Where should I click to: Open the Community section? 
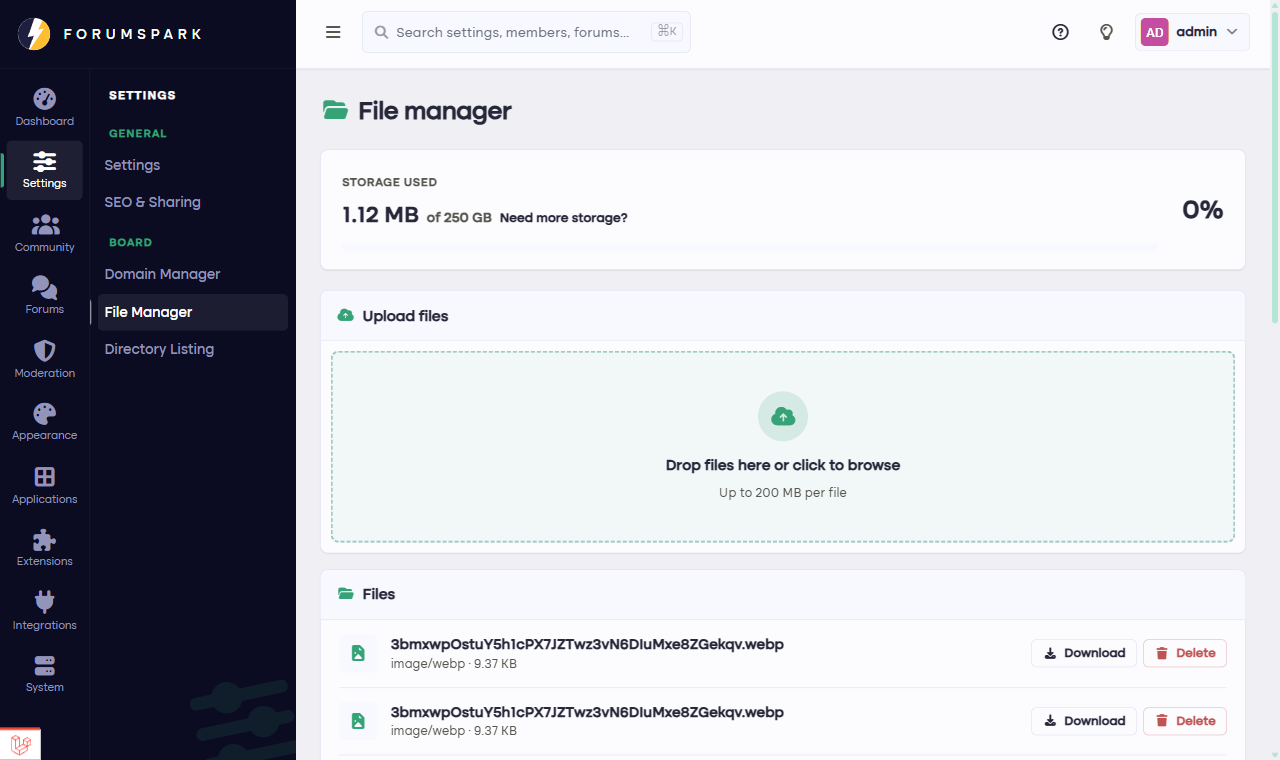(x=44, y=234)
